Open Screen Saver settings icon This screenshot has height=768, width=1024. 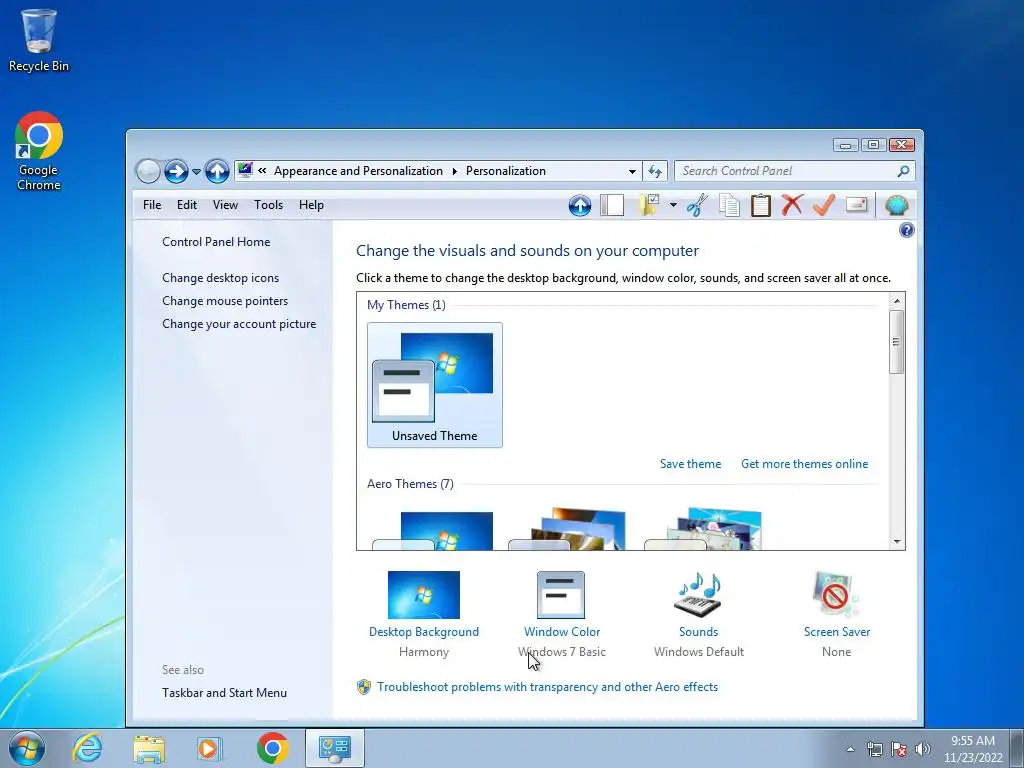[837, 595]
